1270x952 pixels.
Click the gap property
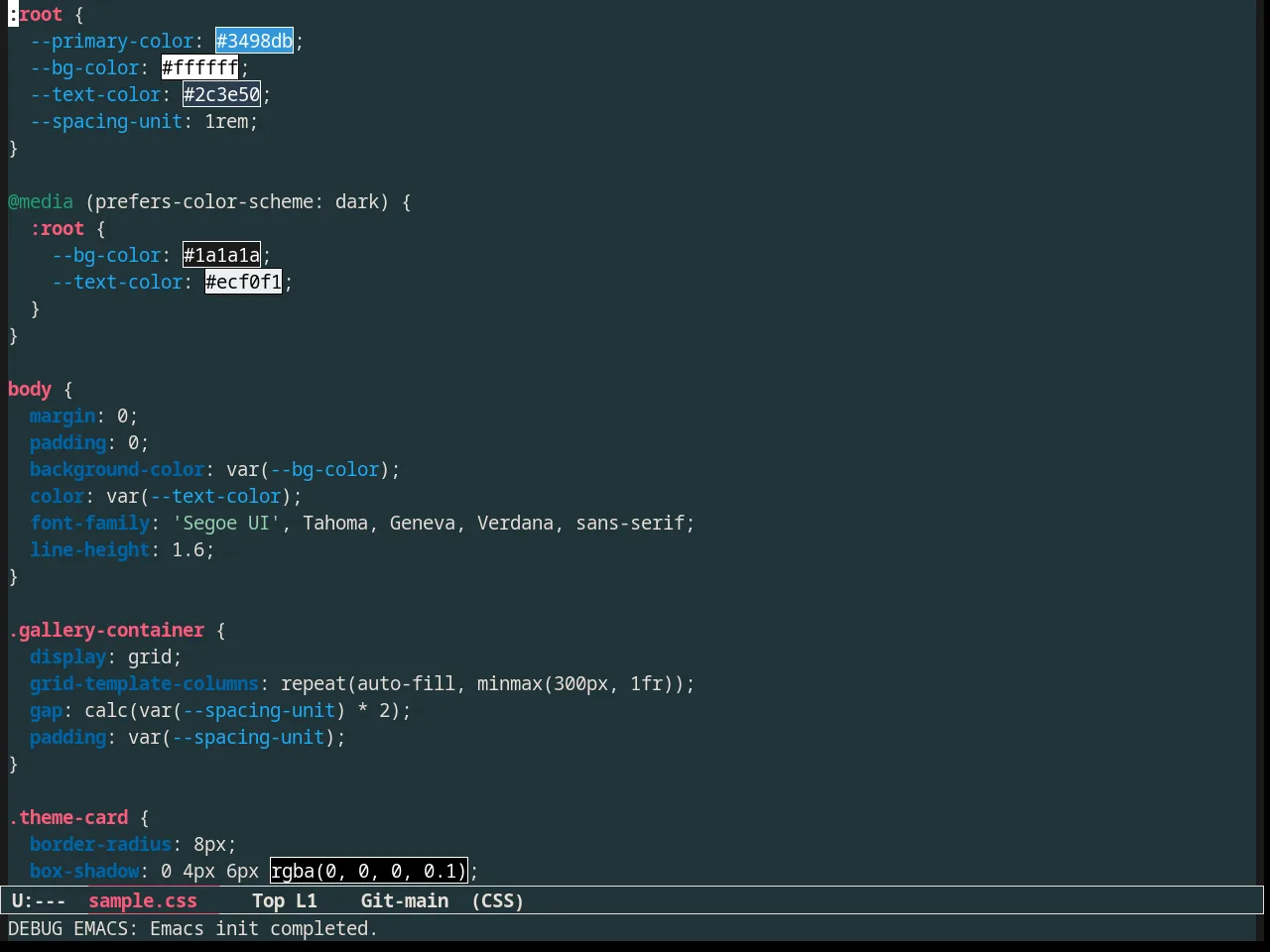[x=47, y=710]
